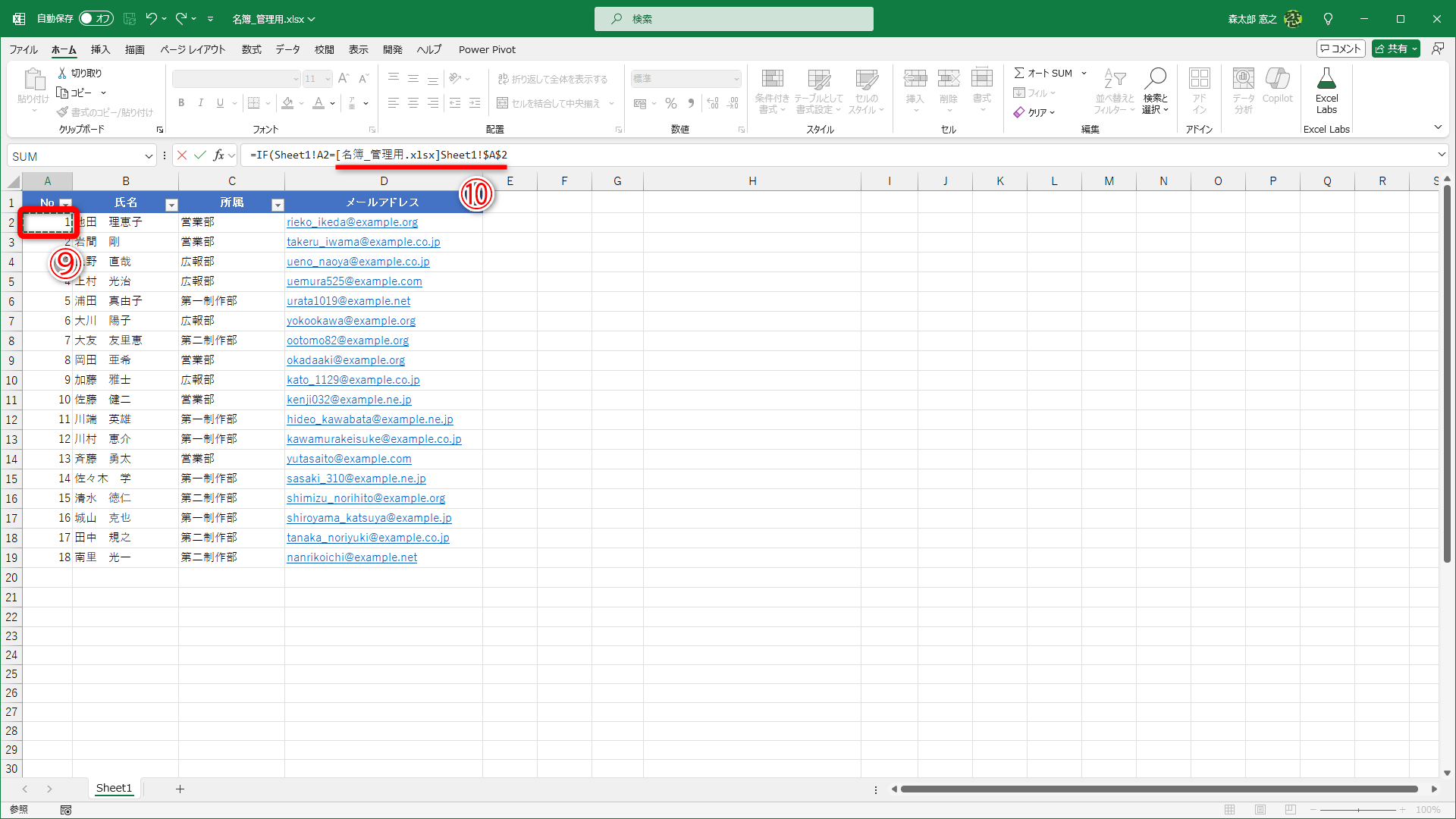Apply percent style from the 数値 group
The height and width of the screenshot is (819, 1456).
pyautogui.click(x=670, y=103)
